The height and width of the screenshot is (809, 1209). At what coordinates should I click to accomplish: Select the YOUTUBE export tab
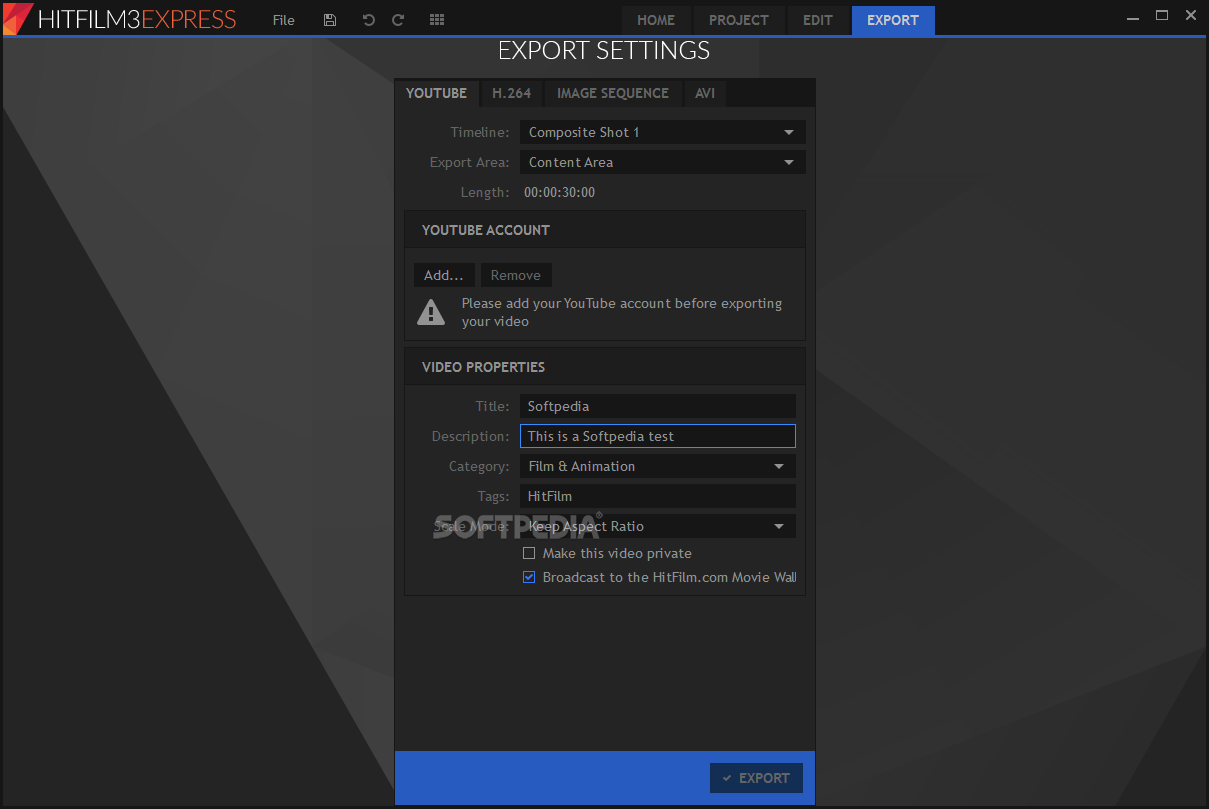point(436,93)
